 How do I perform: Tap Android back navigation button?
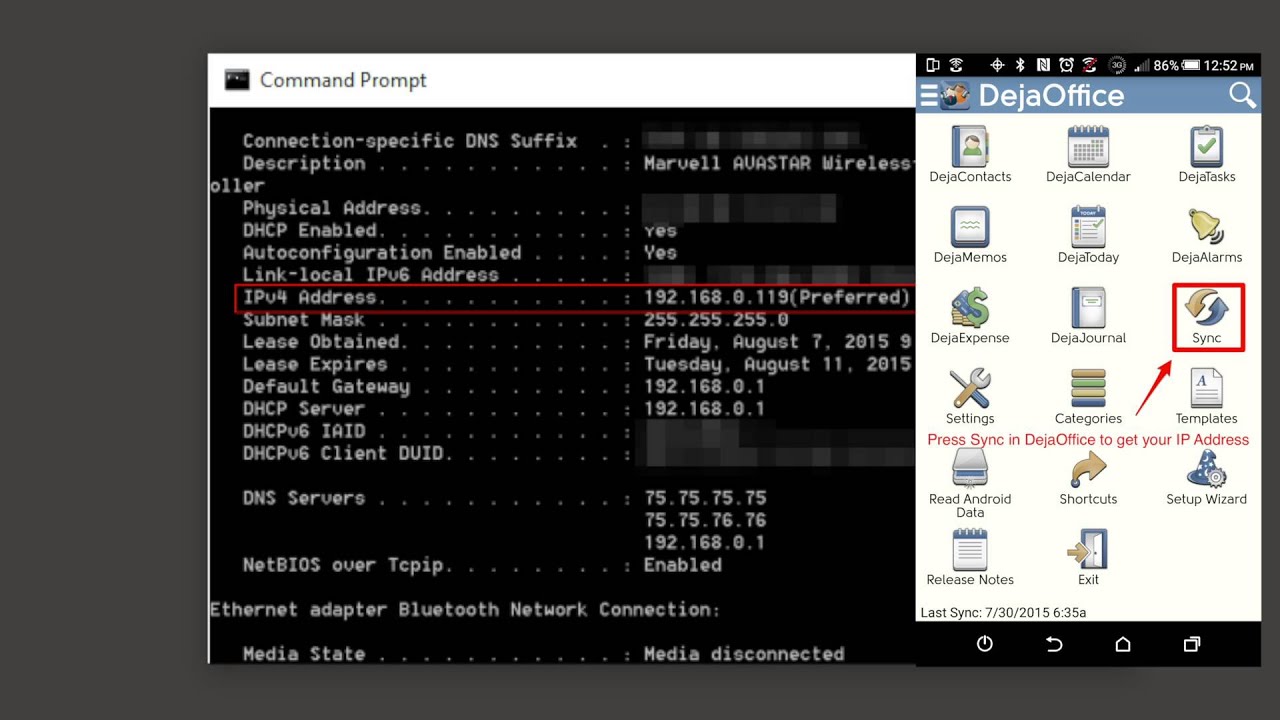1054,644
